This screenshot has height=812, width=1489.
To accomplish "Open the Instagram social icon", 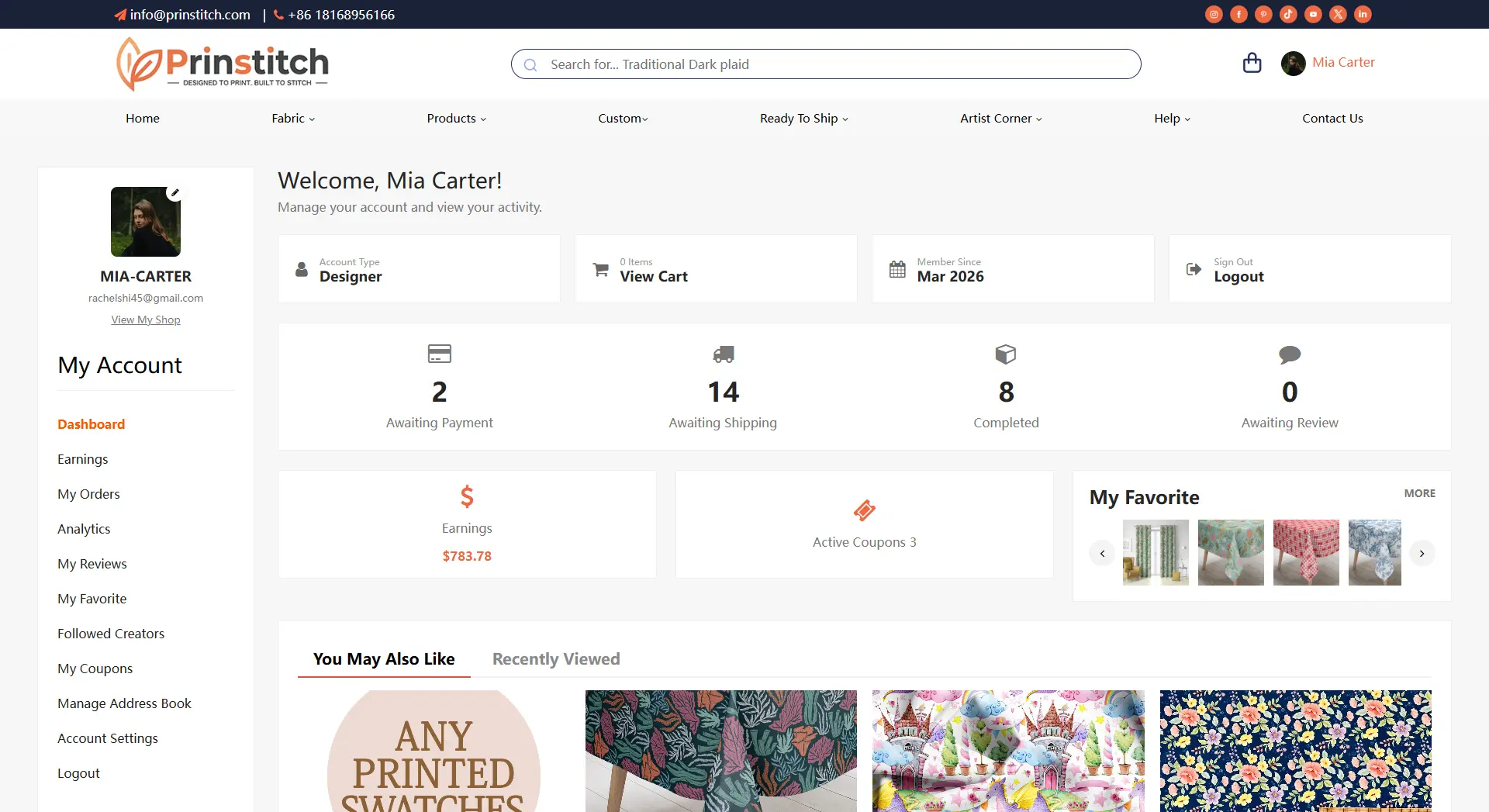I will [1214, 14].
